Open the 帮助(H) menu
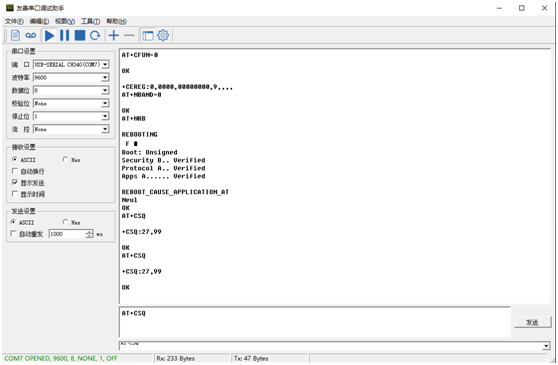The height and width of the screenshot is (365, 558). 116,21
